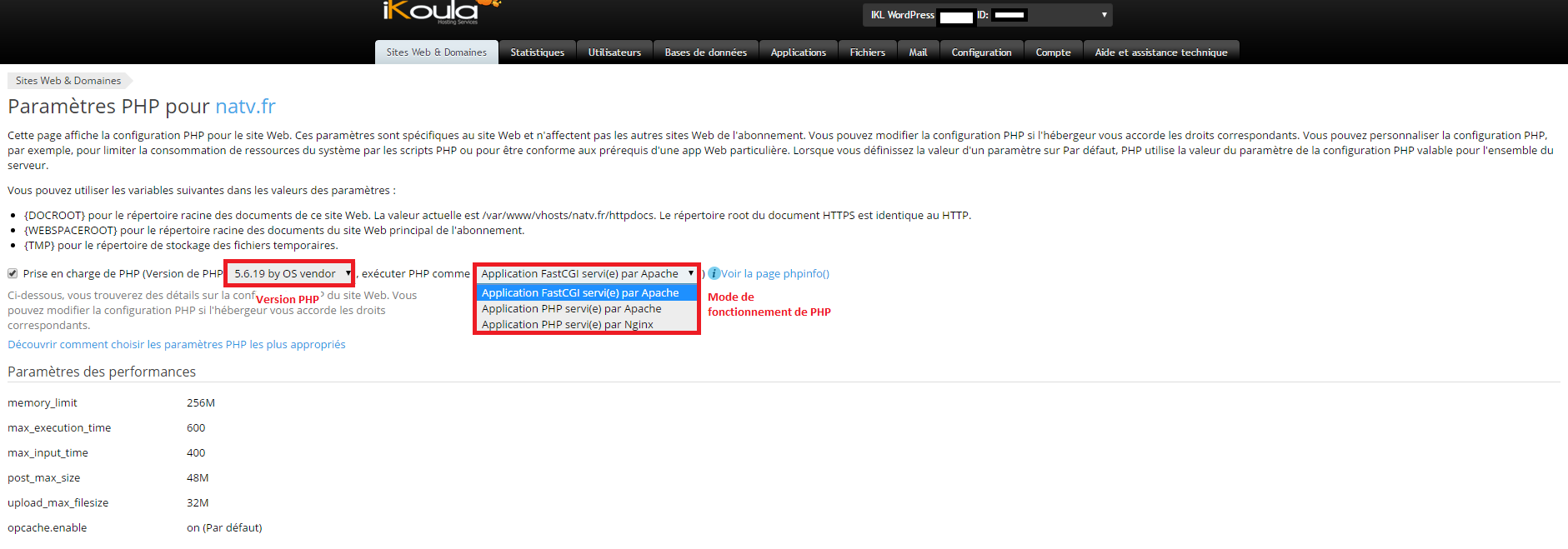Open the Configuration tab
Image resolution: width=1568 pixels, height=549 pixels.
(x=981, y=52)
